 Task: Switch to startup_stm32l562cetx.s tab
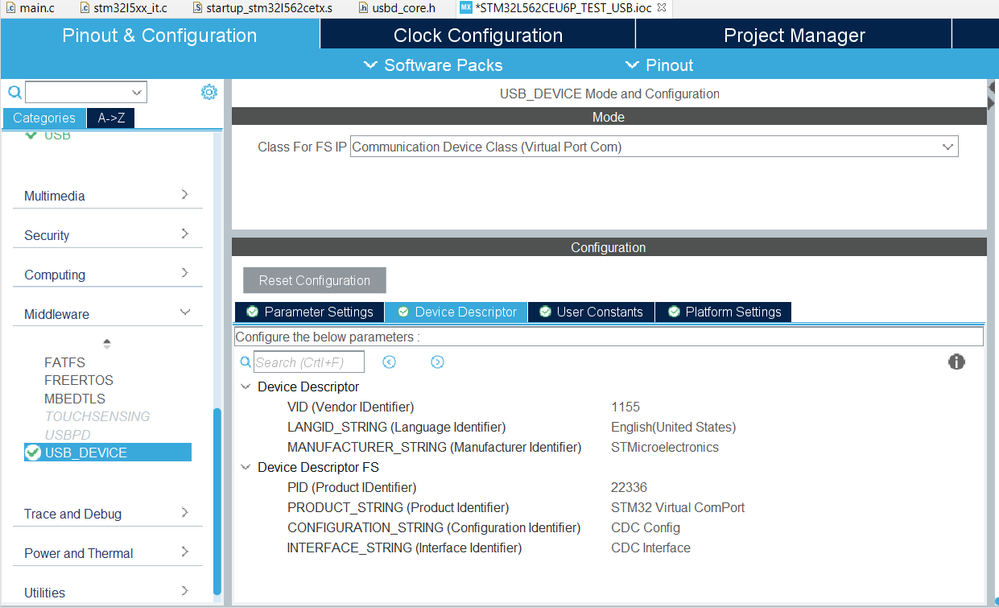[x=262, y=8]
